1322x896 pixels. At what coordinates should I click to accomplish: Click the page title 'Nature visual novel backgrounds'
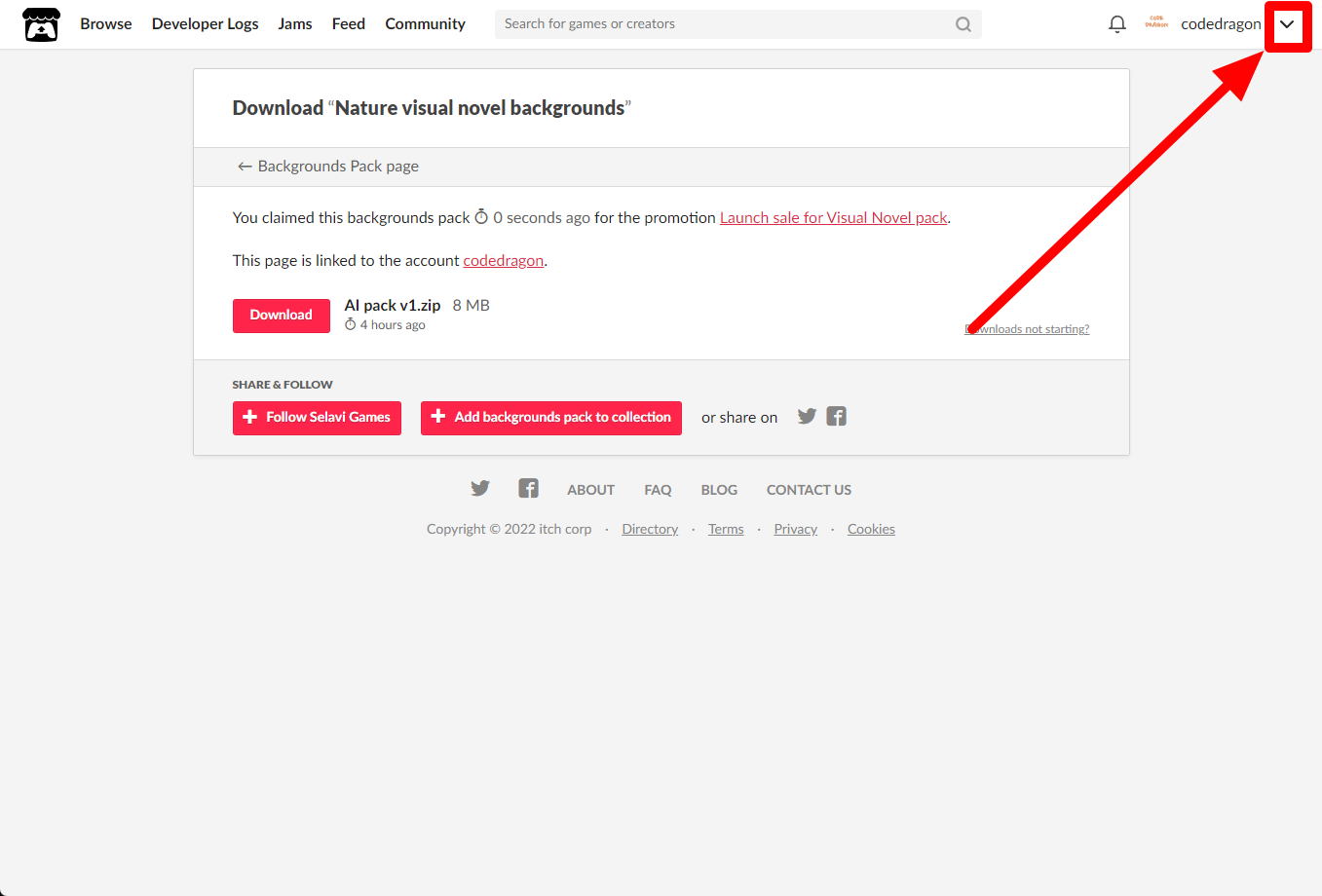(x=480, y=108)
